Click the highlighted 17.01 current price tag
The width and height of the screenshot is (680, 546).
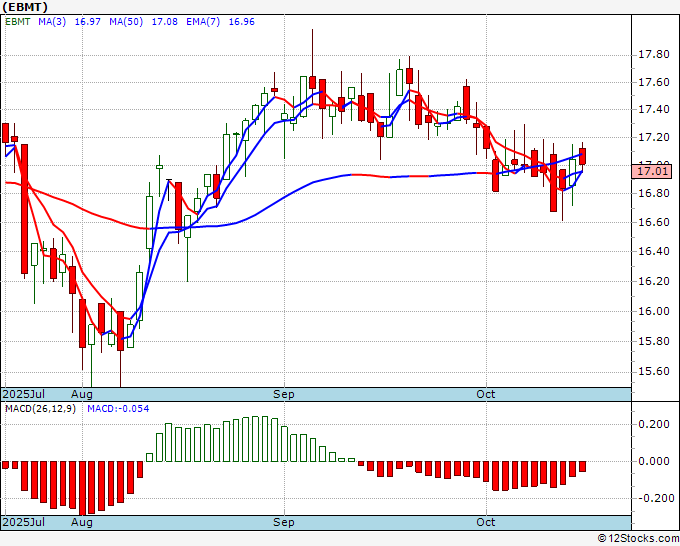pyautogui.click(x=652, y=171)
